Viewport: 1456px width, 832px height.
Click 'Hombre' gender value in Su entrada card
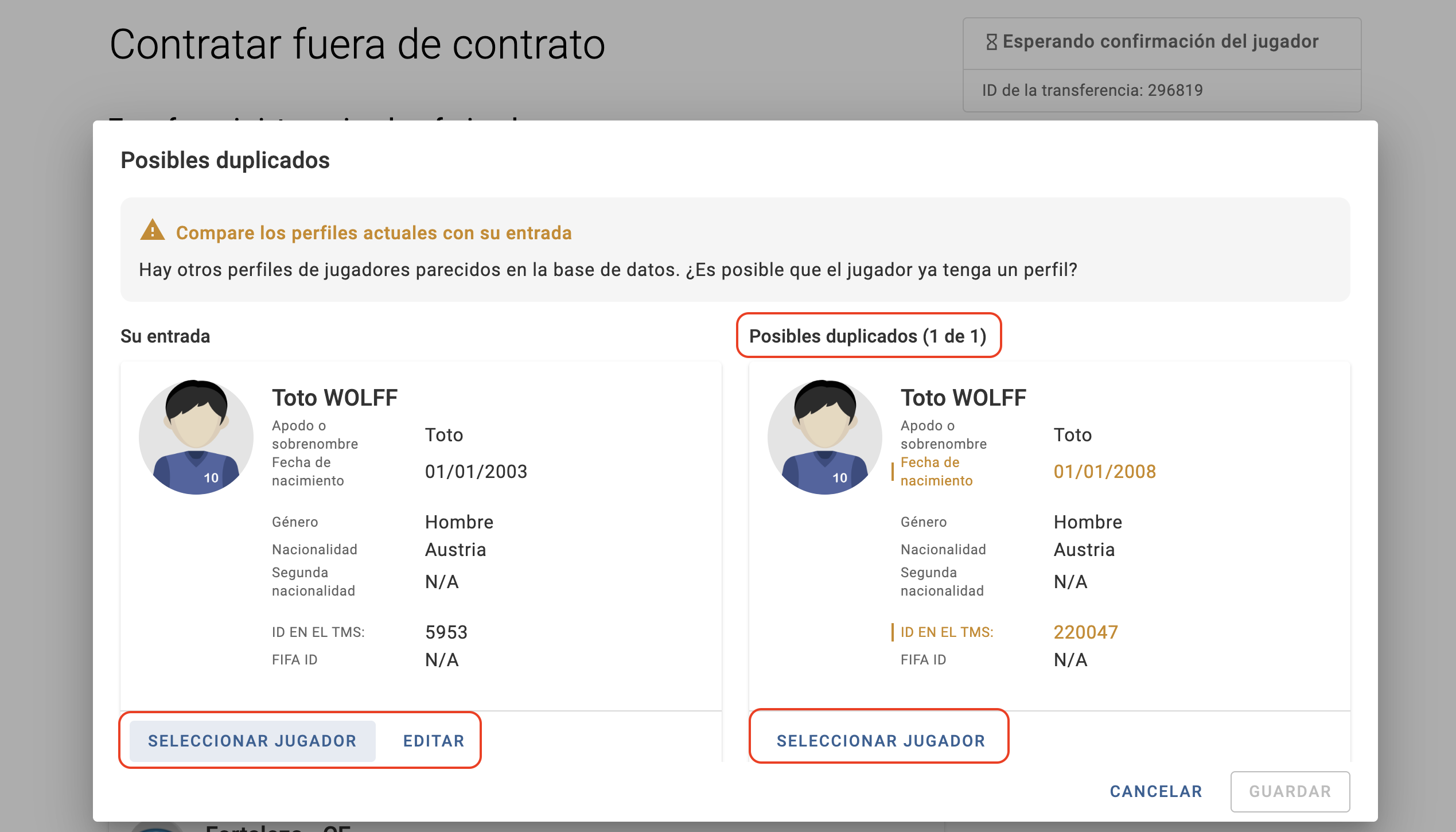[459, 522]
